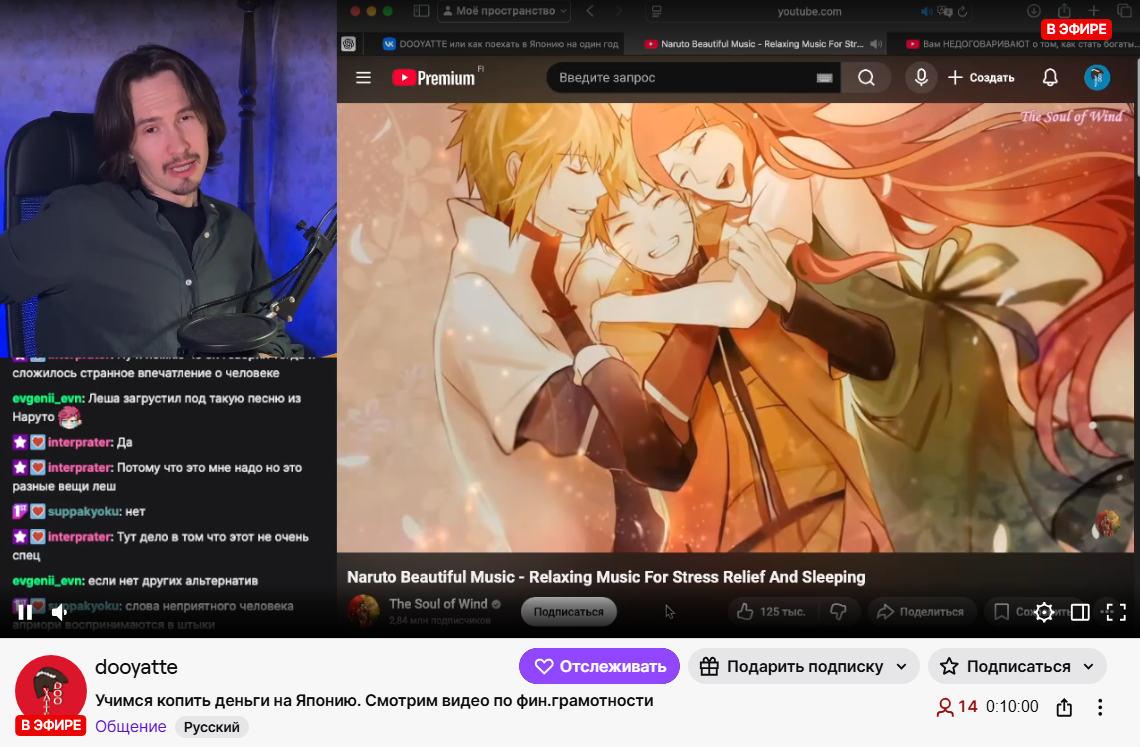This screenshot has width=1140, height=747.
Task: Open the stream's three-dot more menu
Action: (1100, 707)
